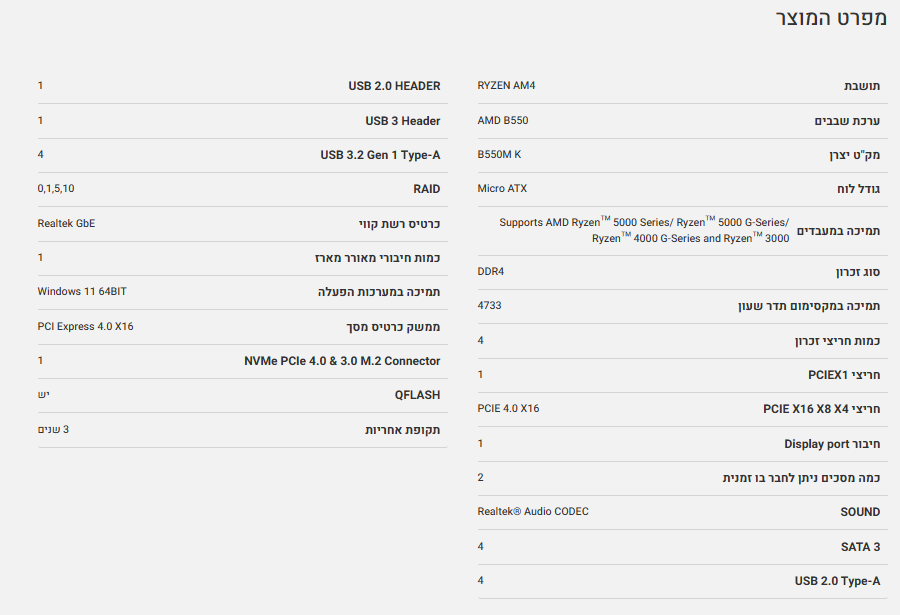This screenshot has width=900, height=615.
Task: Select the "RYZEN AM4" socket value
Action: (x=506, y=85)
